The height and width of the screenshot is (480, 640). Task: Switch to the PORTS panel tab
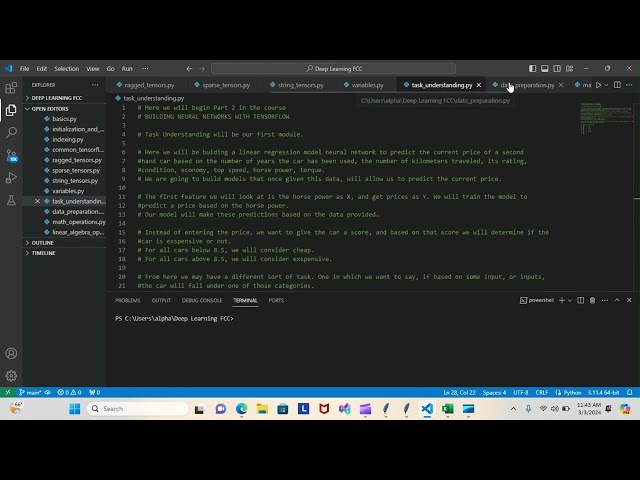coord(276,300)
